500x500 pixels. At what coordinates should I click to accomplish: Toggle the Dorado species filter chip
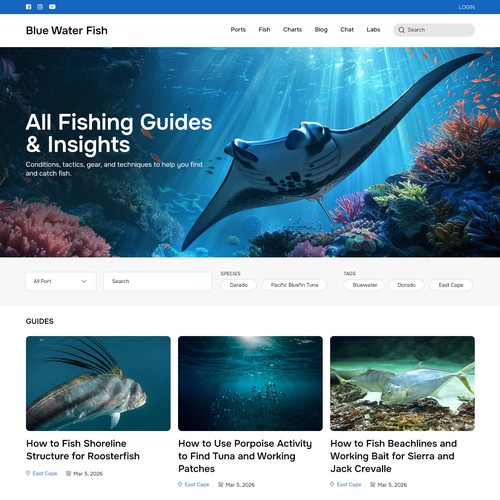(x=239, y=285)
